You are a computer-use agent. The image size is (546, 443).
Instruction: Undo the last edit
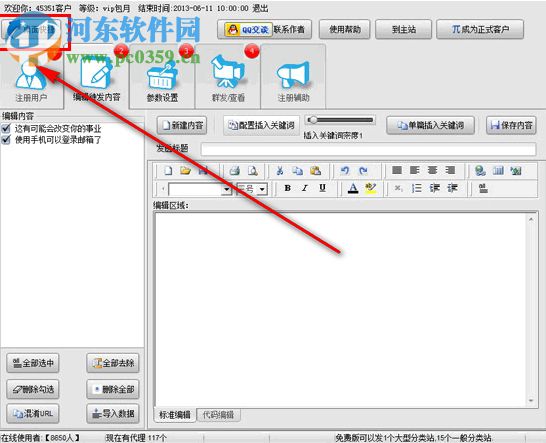click(x=345, y=171)
